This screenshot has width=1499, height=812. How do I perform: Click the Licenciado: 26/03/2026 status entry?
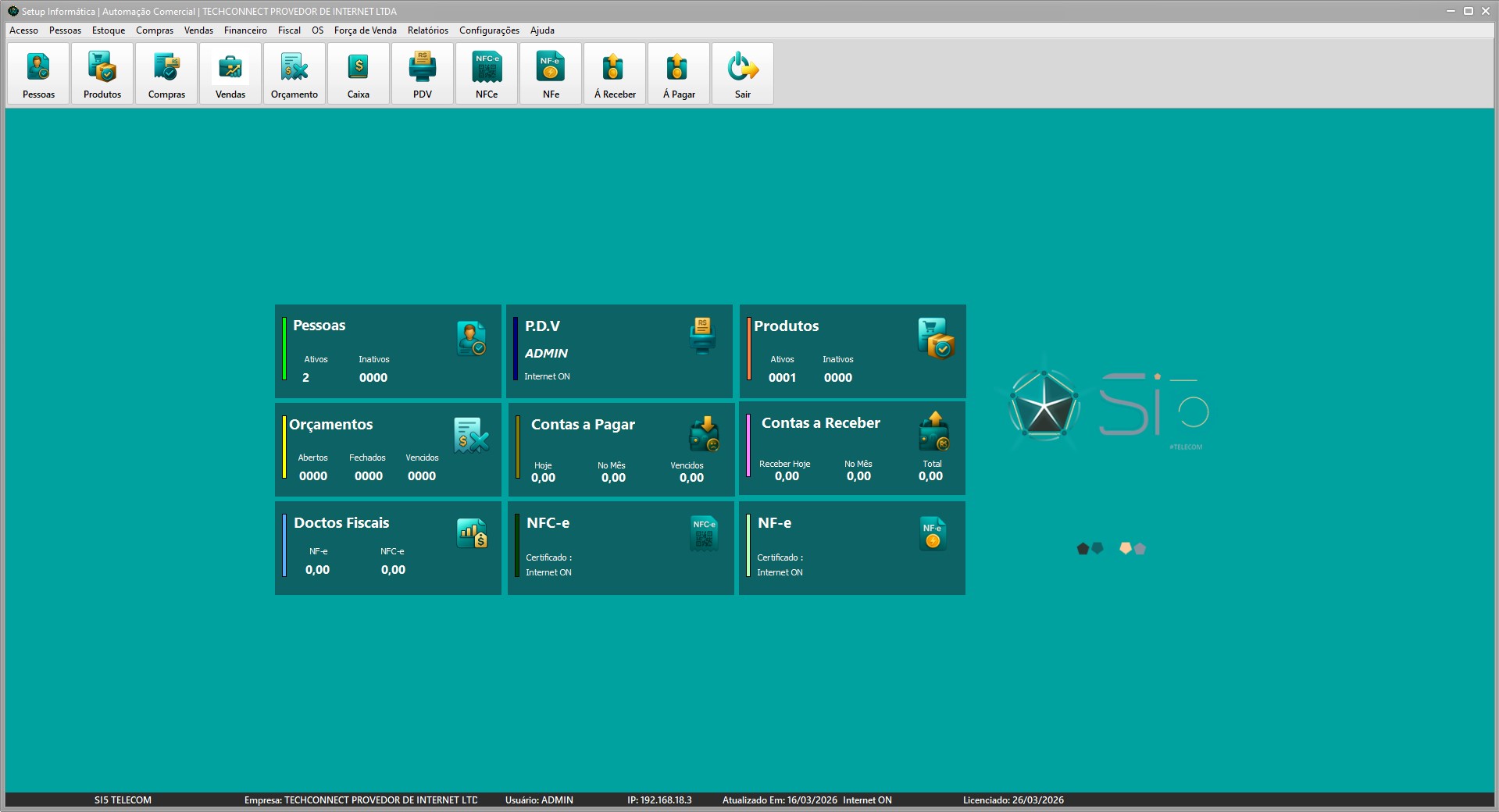point(1013,800)
